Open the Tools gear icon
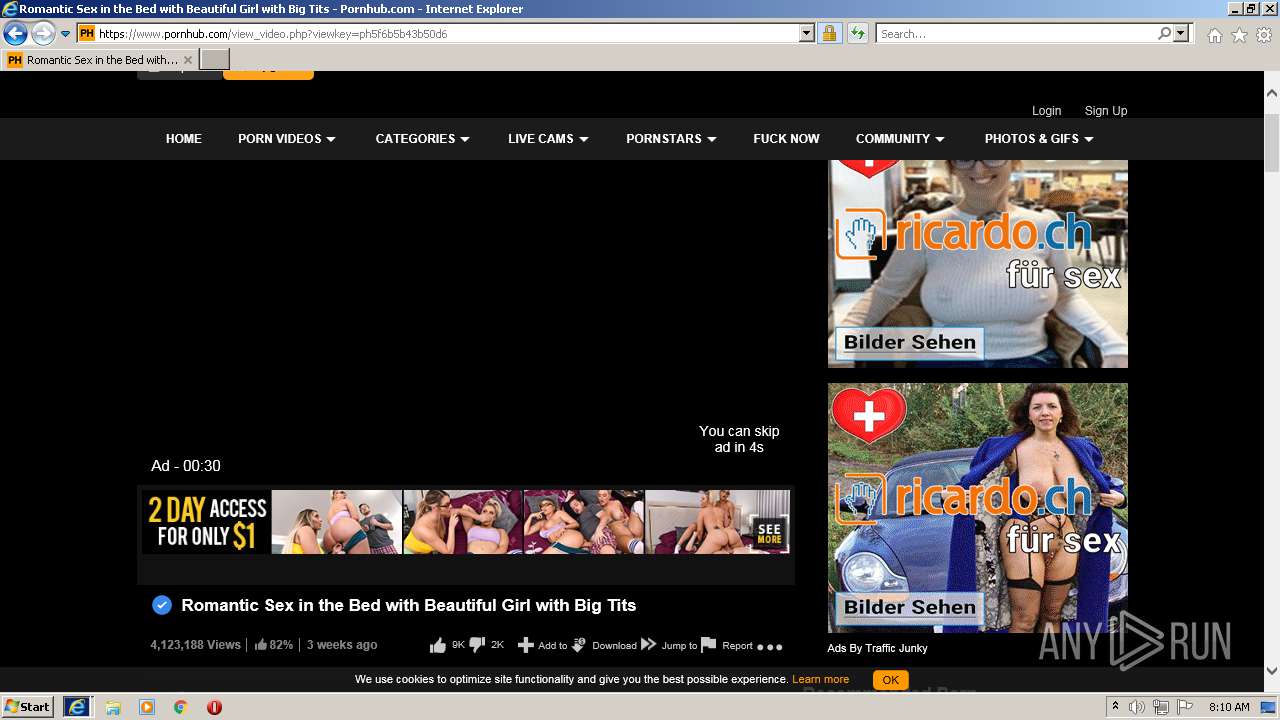The height and width of the screenshot is (720, 1280). click(1264, 35)
